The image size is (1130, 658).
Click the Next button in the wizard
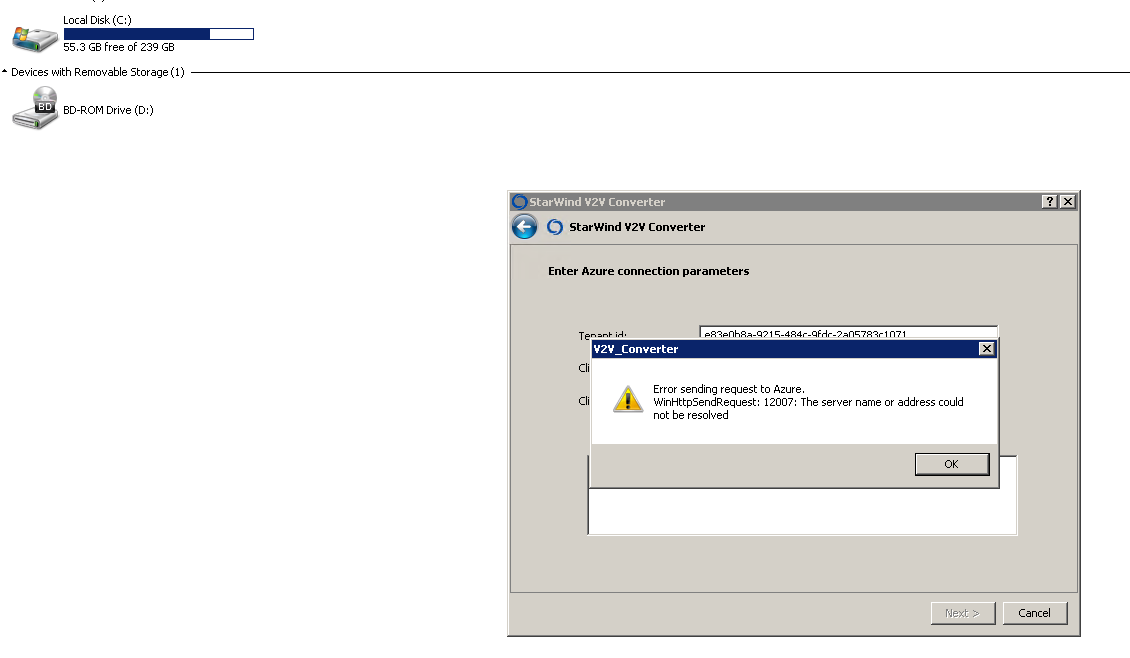coord(962,613)
